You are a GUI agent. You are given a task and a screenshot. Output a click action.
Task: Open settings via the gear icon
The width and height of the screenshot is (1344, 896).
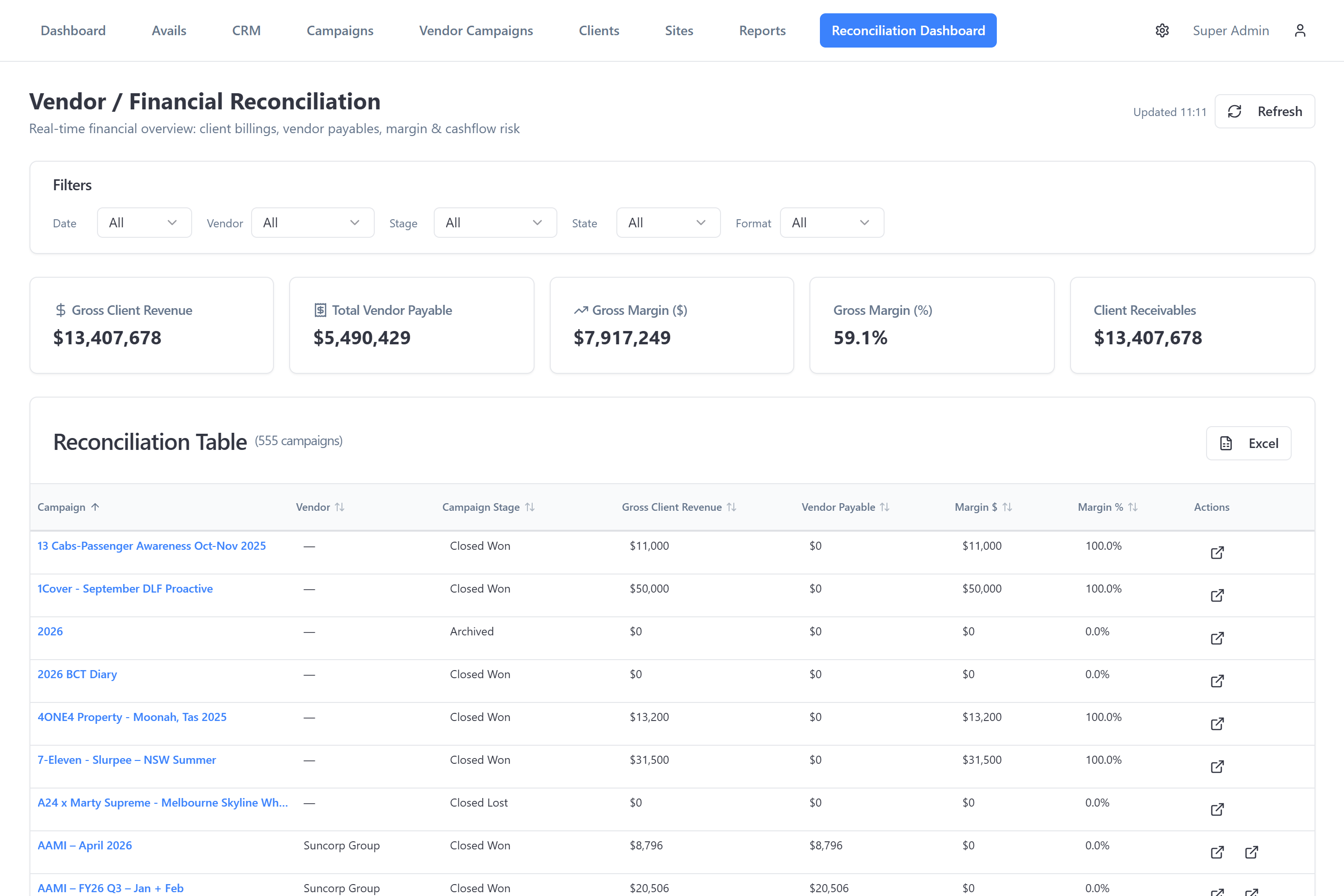pyautogui.click(x=1162, y=31)
